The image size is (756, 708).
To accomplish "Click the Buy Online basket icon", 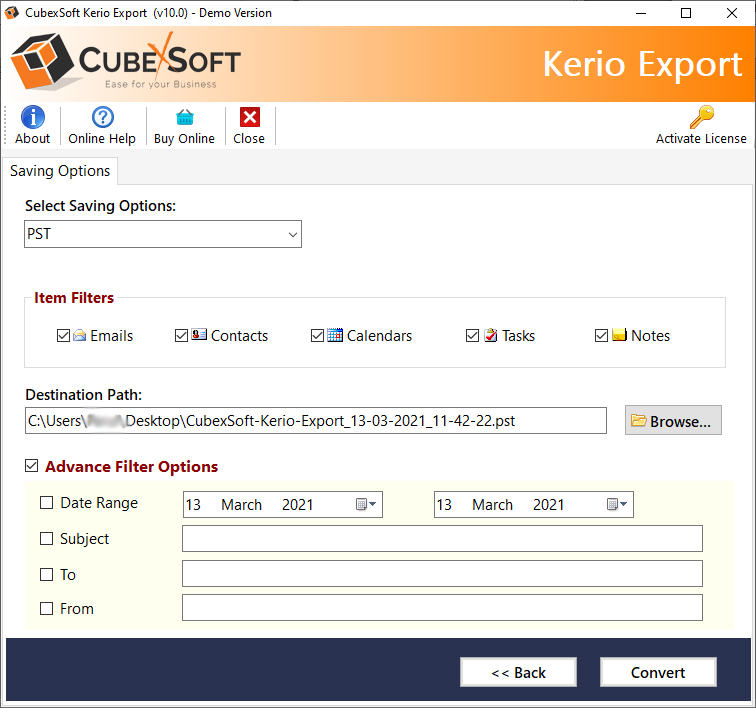I will click(x=185, y=117).
